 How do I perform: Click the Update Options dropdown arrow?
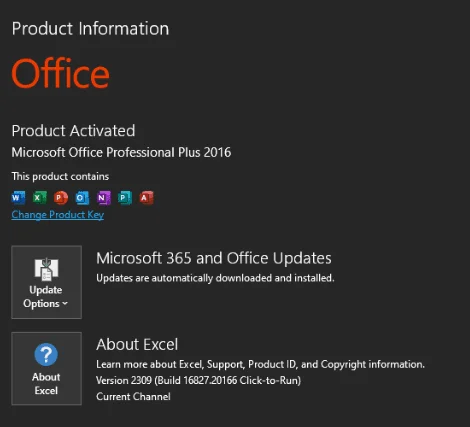click(65, 303)
